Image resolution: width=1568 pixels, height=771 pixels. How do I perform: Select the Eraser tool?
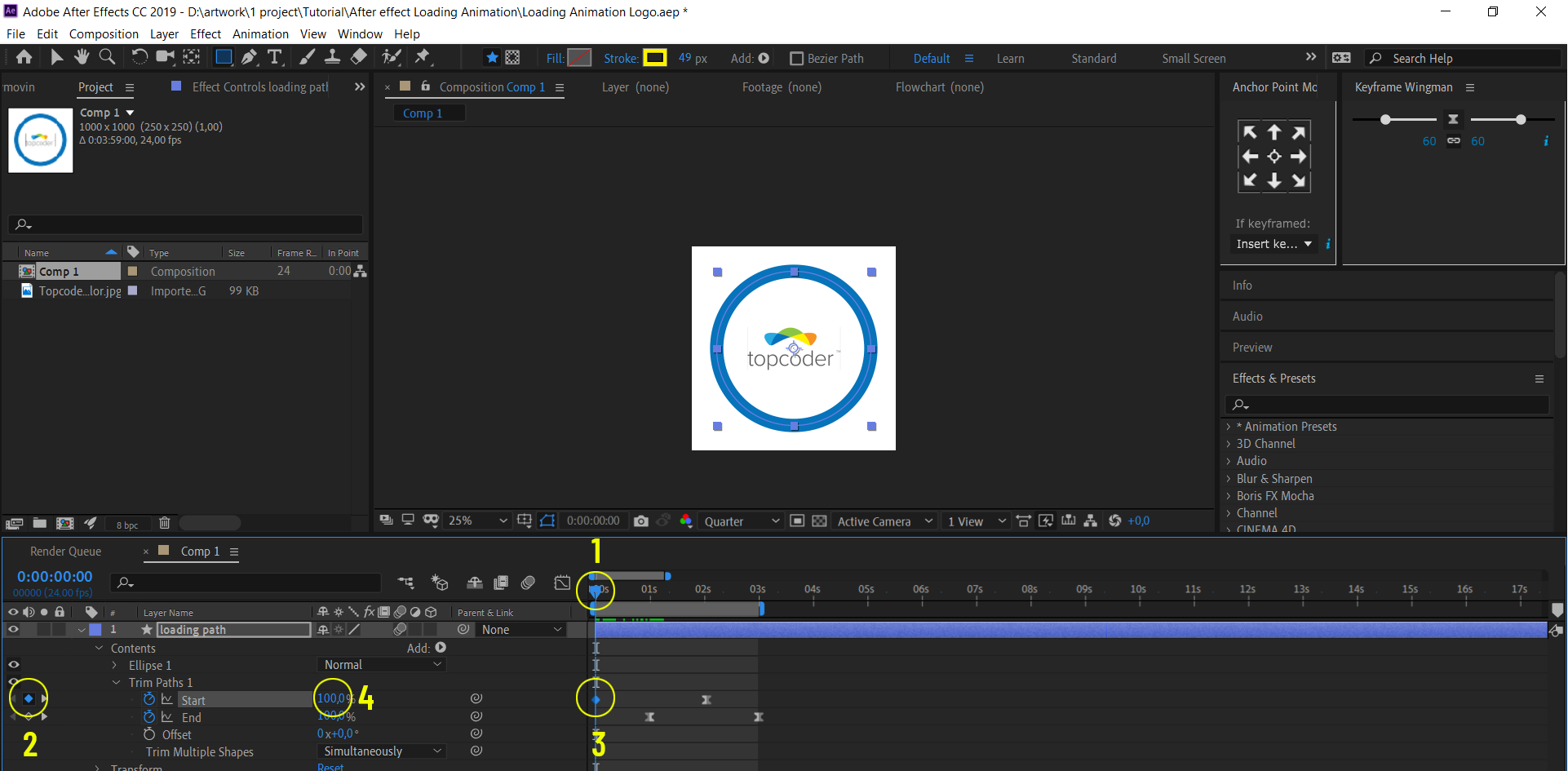[x=358, y=57]
